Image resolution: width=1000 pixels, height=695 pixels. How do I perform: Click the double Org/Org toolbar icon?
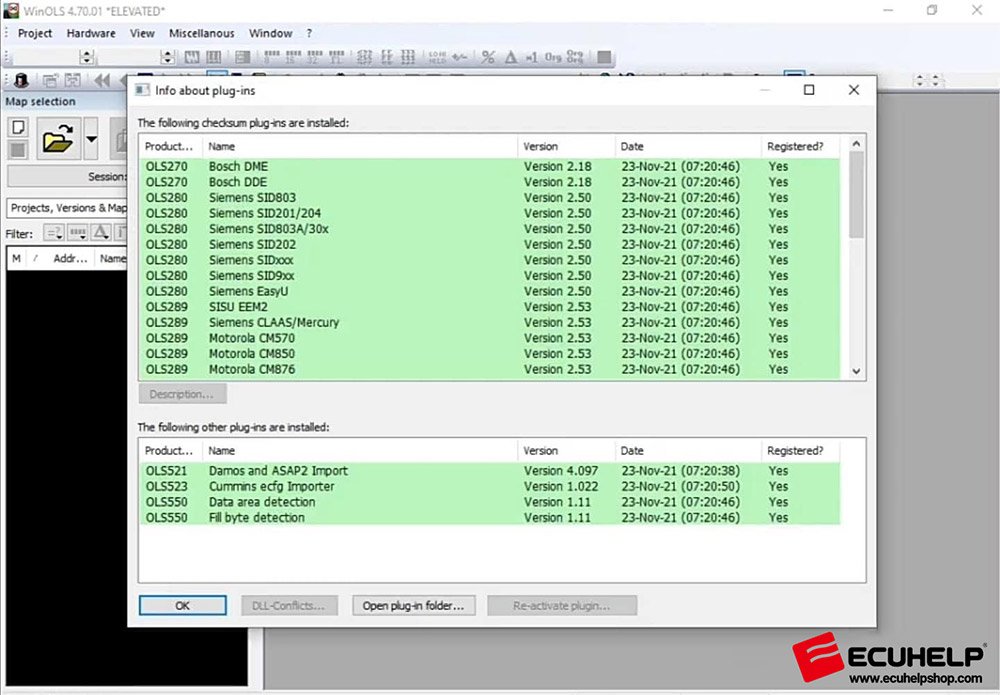click(x=575, y=57)
